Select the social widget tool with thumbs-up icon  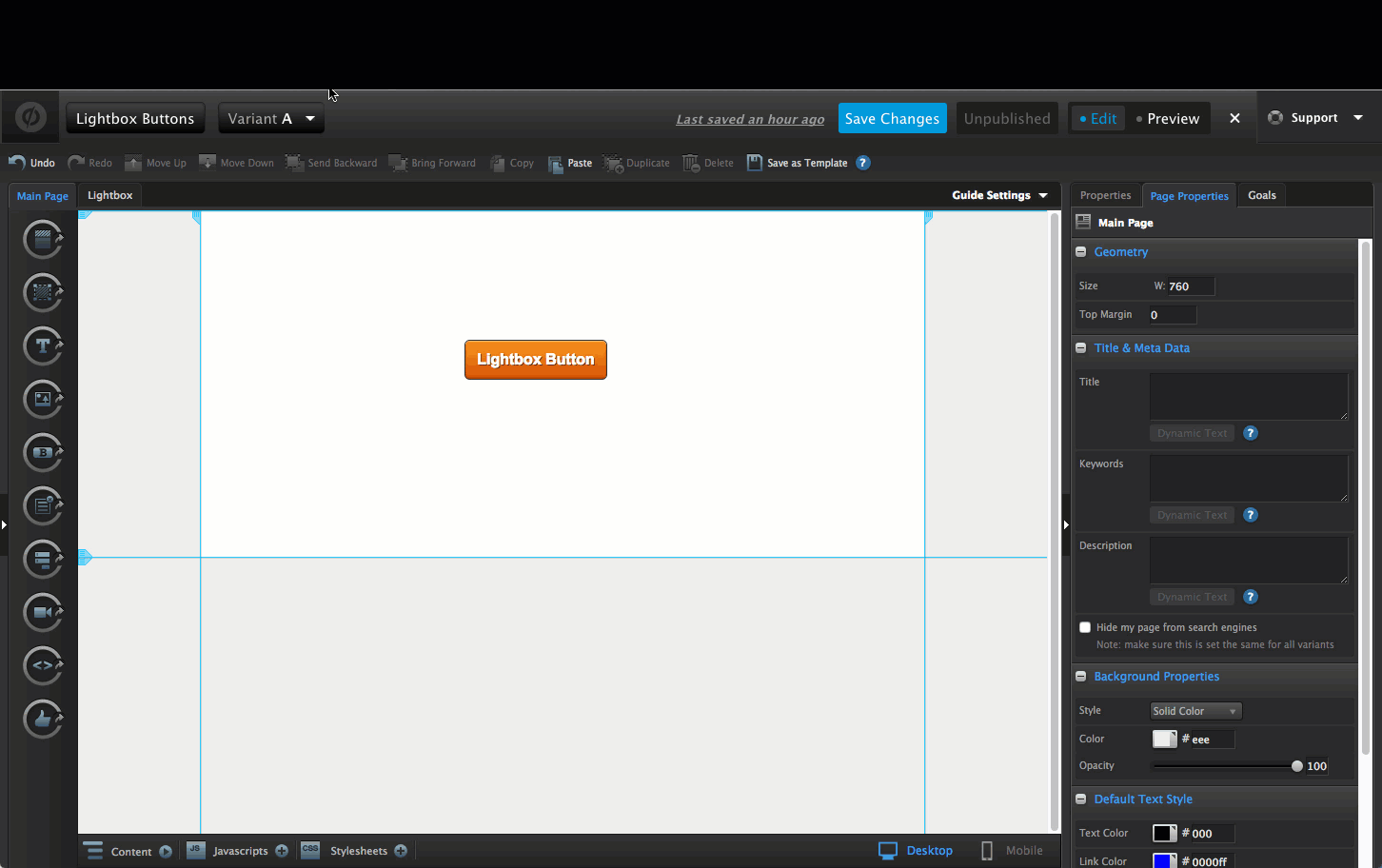[x=42, y=719]
